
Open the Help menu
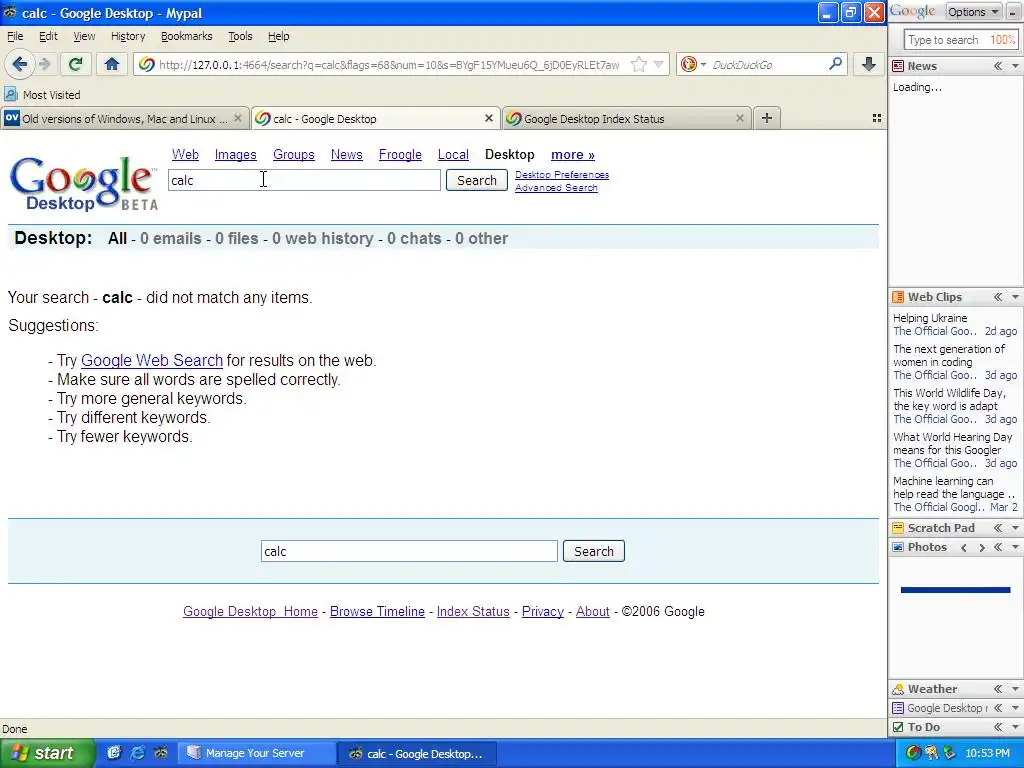click(x=278, y=36)
